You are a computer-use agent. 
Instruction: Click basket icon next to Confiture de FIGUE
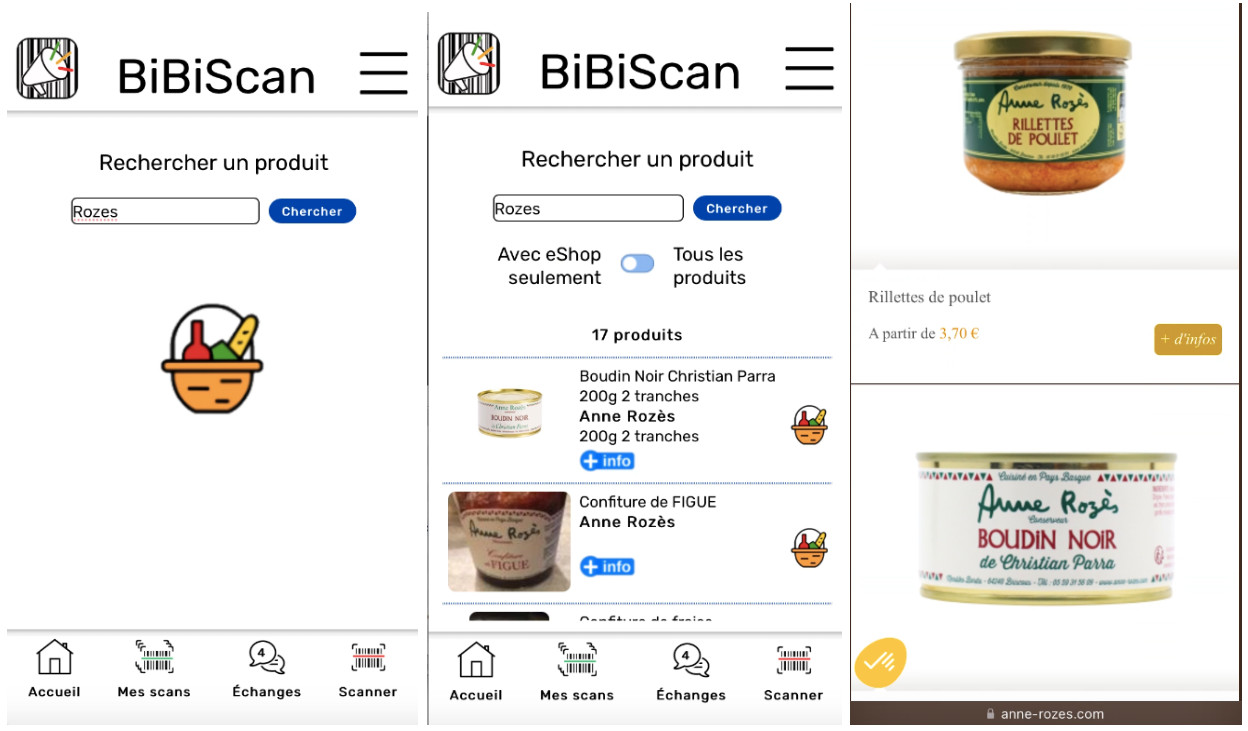pyautogui.click(x=809, y=548)
